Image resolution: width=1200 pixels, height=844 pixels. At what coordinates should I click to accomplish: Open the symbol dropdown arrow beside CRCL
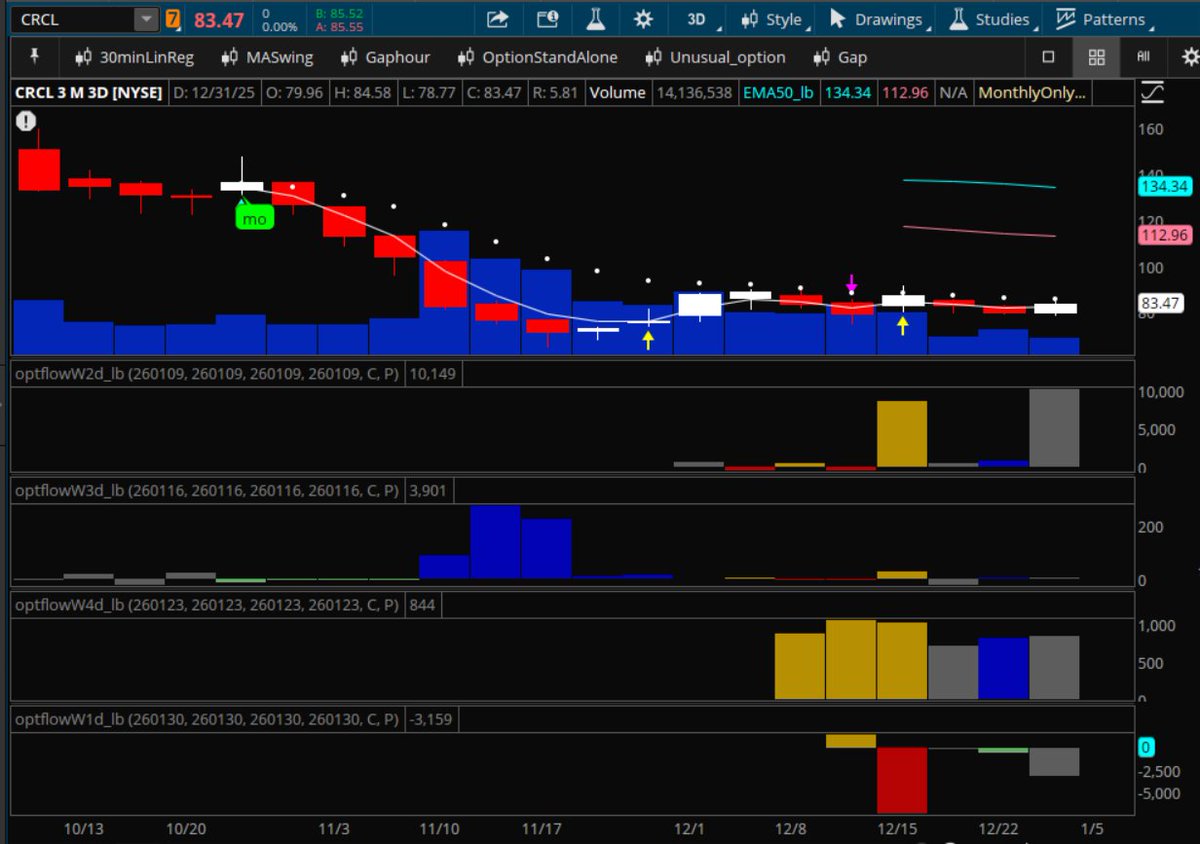pyautogui.click(x=146, y=19)
